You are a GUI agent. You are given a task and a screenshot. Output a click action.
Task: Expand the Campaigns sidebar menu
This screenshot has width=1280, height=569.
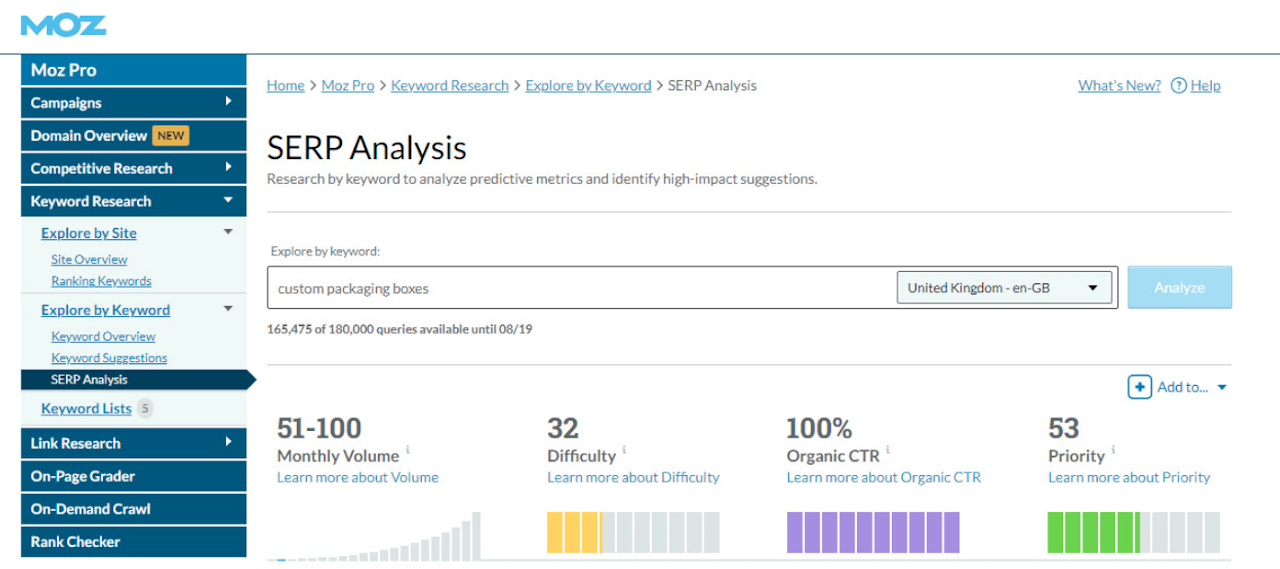228,102
